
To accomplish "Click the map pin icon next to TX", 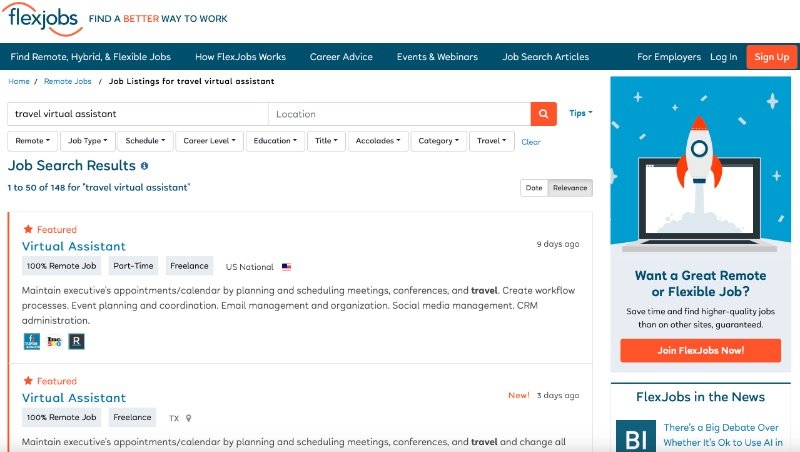I will tap(188, 418).
